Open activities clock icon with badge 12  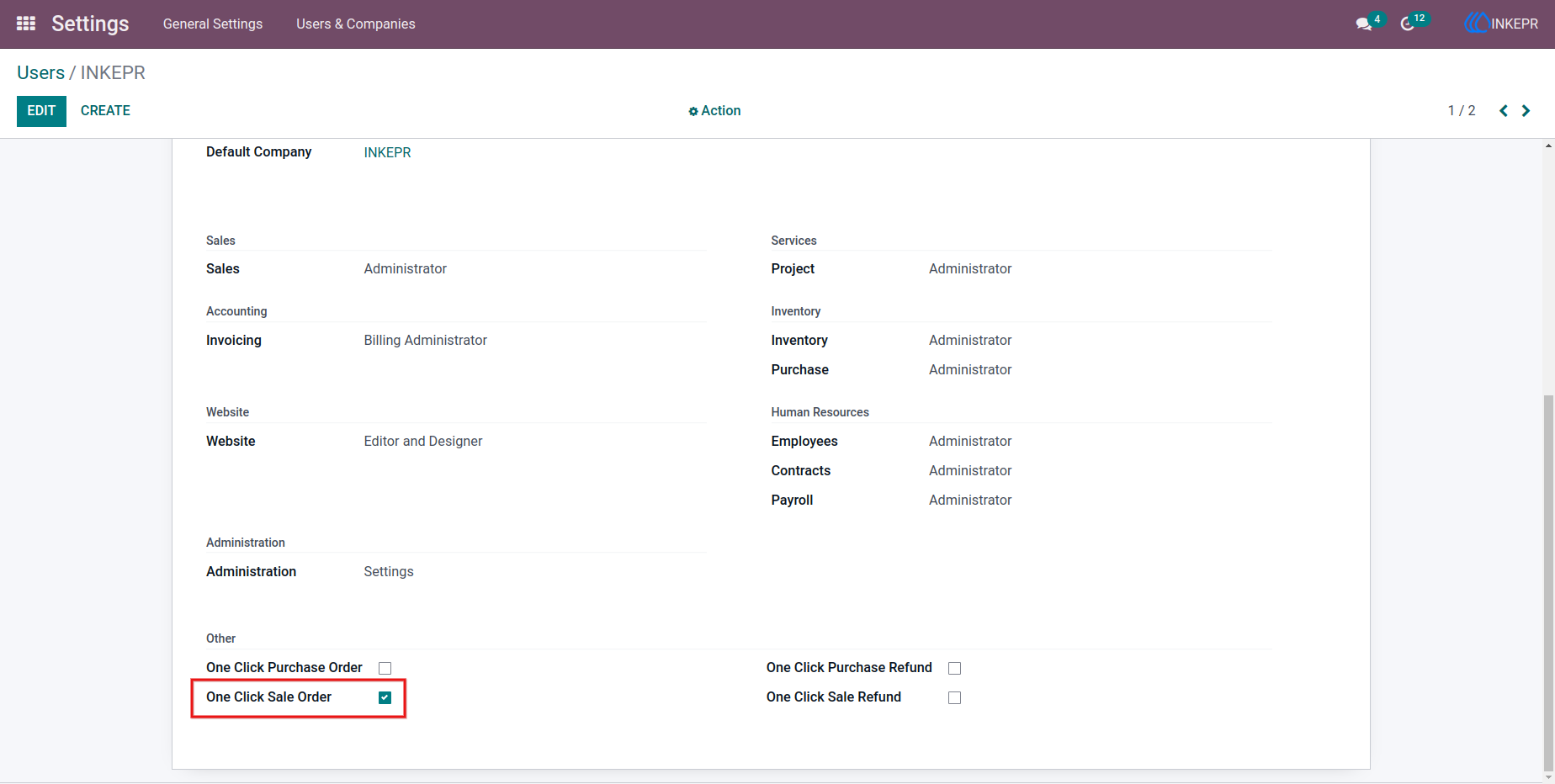1407,24
